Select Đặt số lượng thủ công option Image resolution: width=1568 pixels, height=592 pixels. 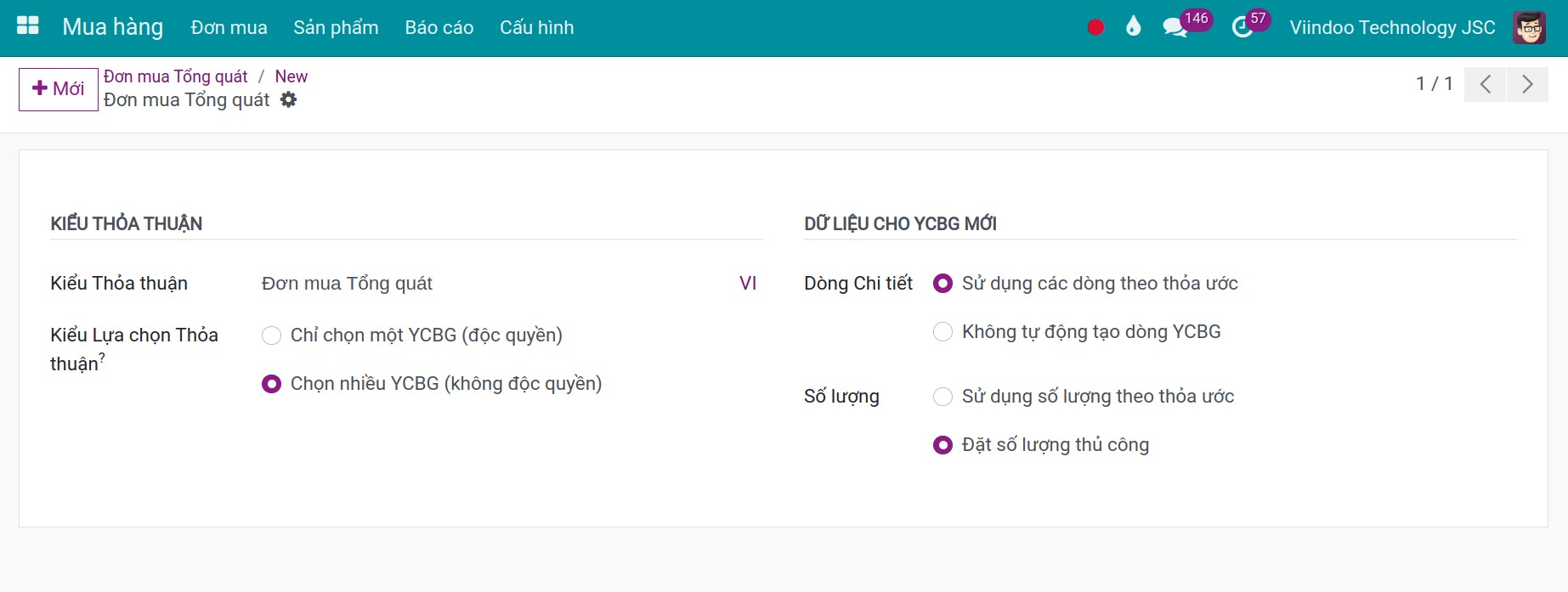(942, 445)
